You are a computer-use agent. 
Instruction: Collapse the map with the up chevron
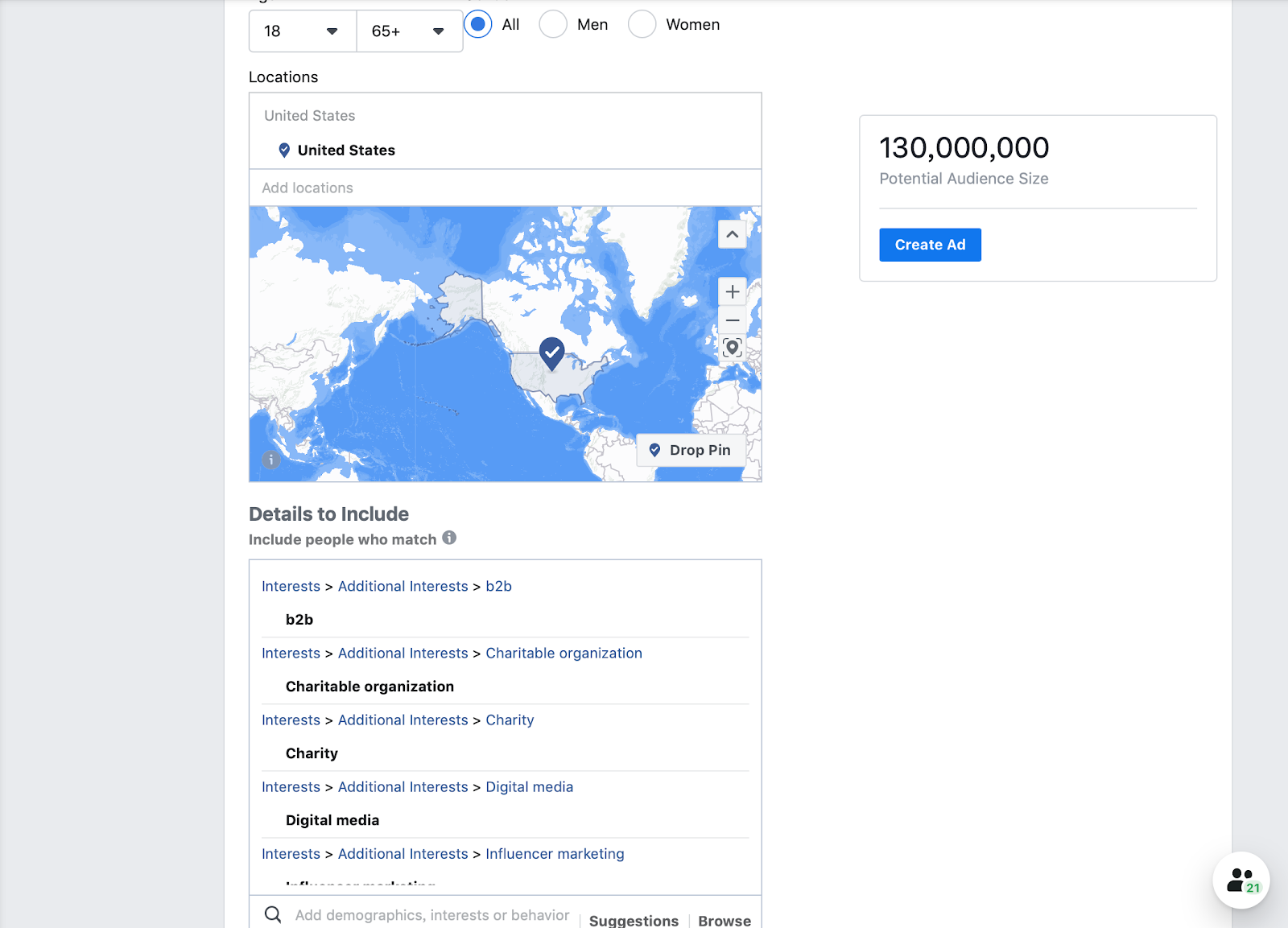[x=732, y=234]
